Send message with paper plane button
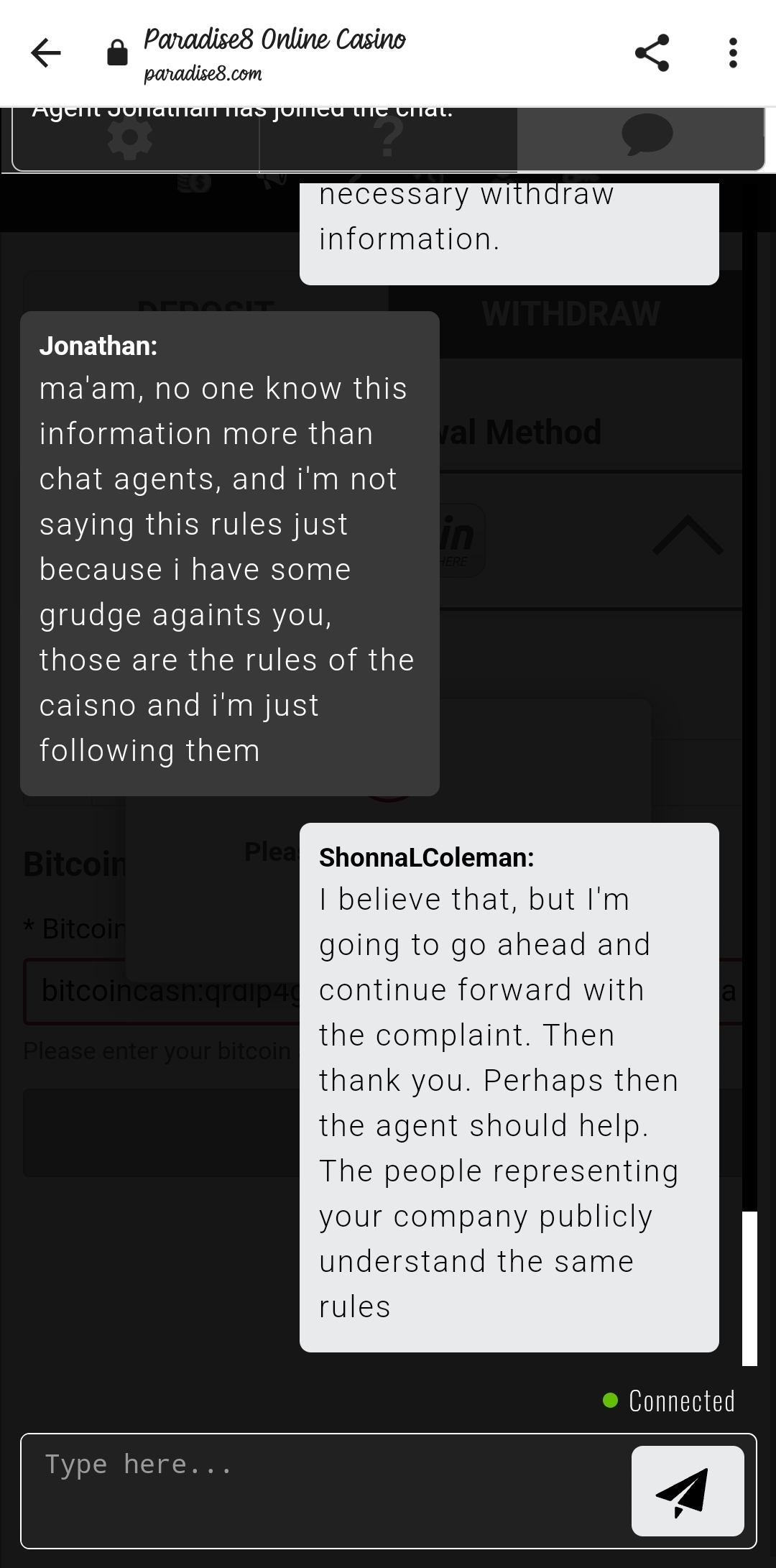The height and width of the screenshot is (1568, 776). pyautogui.click(x=687, y=1490)
